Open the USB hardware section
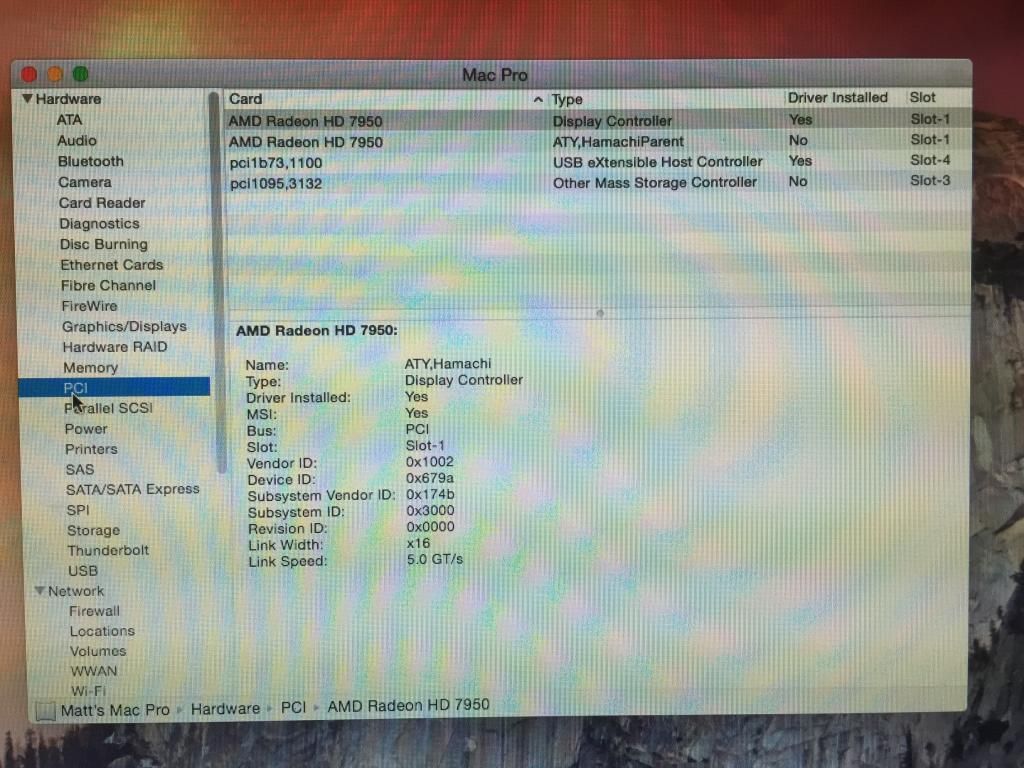1024x768 pixels. click(x=83, y=571)
